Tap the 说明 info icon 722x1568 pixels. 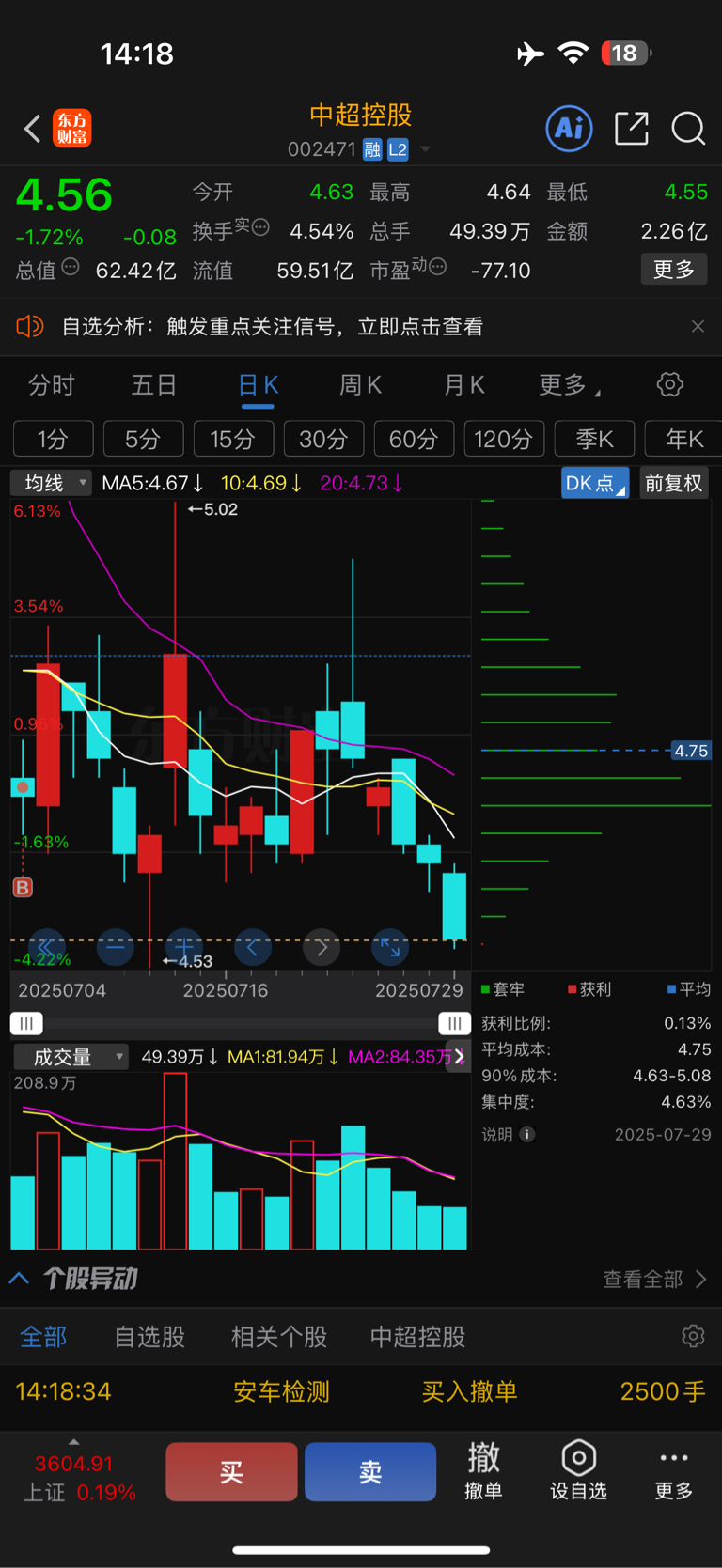[527, 1134]
